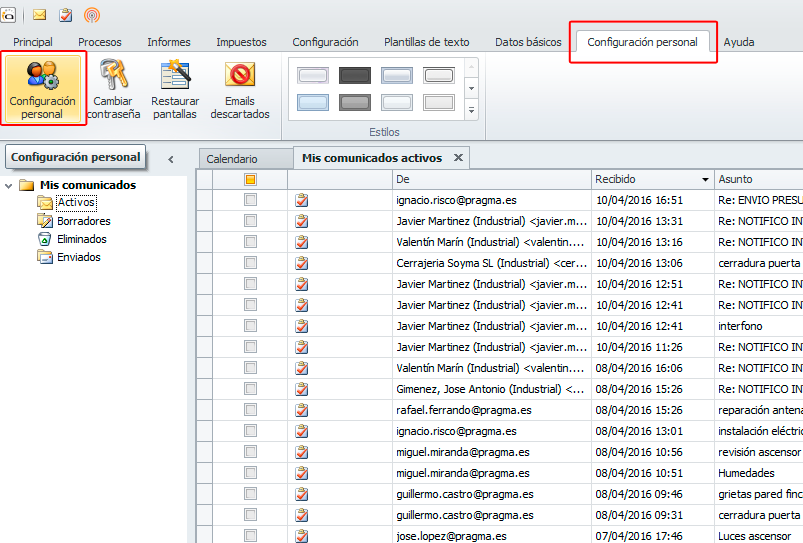Select subject 'revisión ascensor' cell
The width and height of the screenshot is (803, 543).
coord(759,452)
